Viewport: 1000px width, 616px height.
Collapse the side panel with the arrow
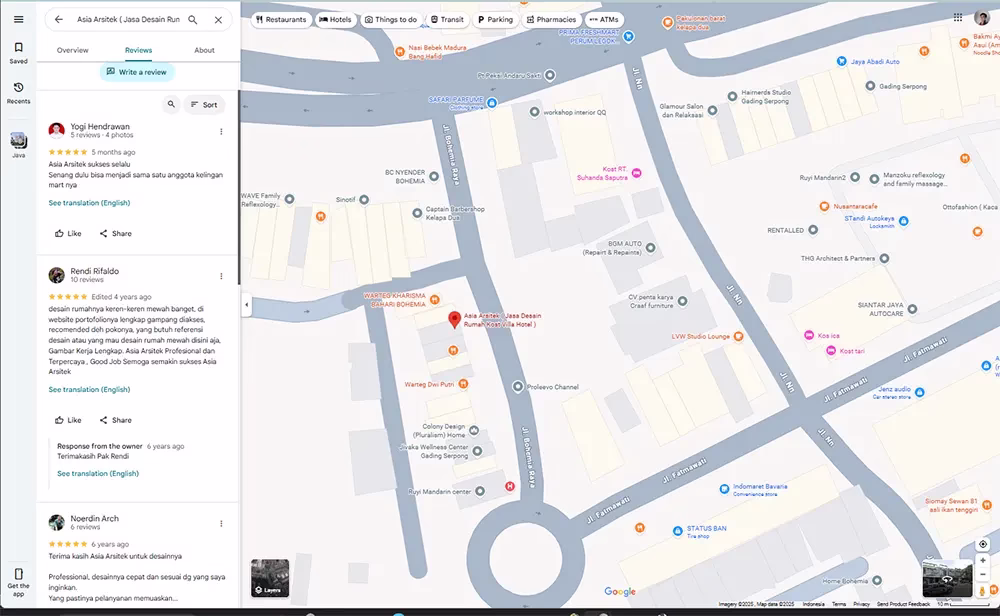(x=246, y=304)
